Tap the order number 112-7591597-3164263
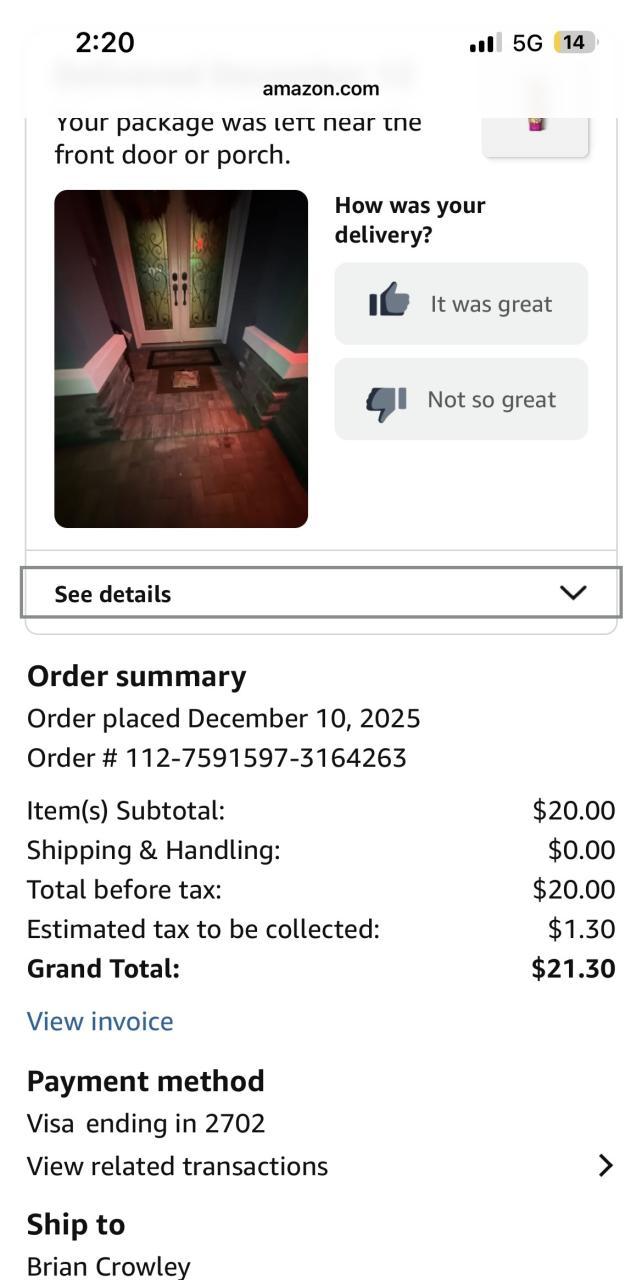The height and width of the screenshot is (1280, 642). pos(265,758)
